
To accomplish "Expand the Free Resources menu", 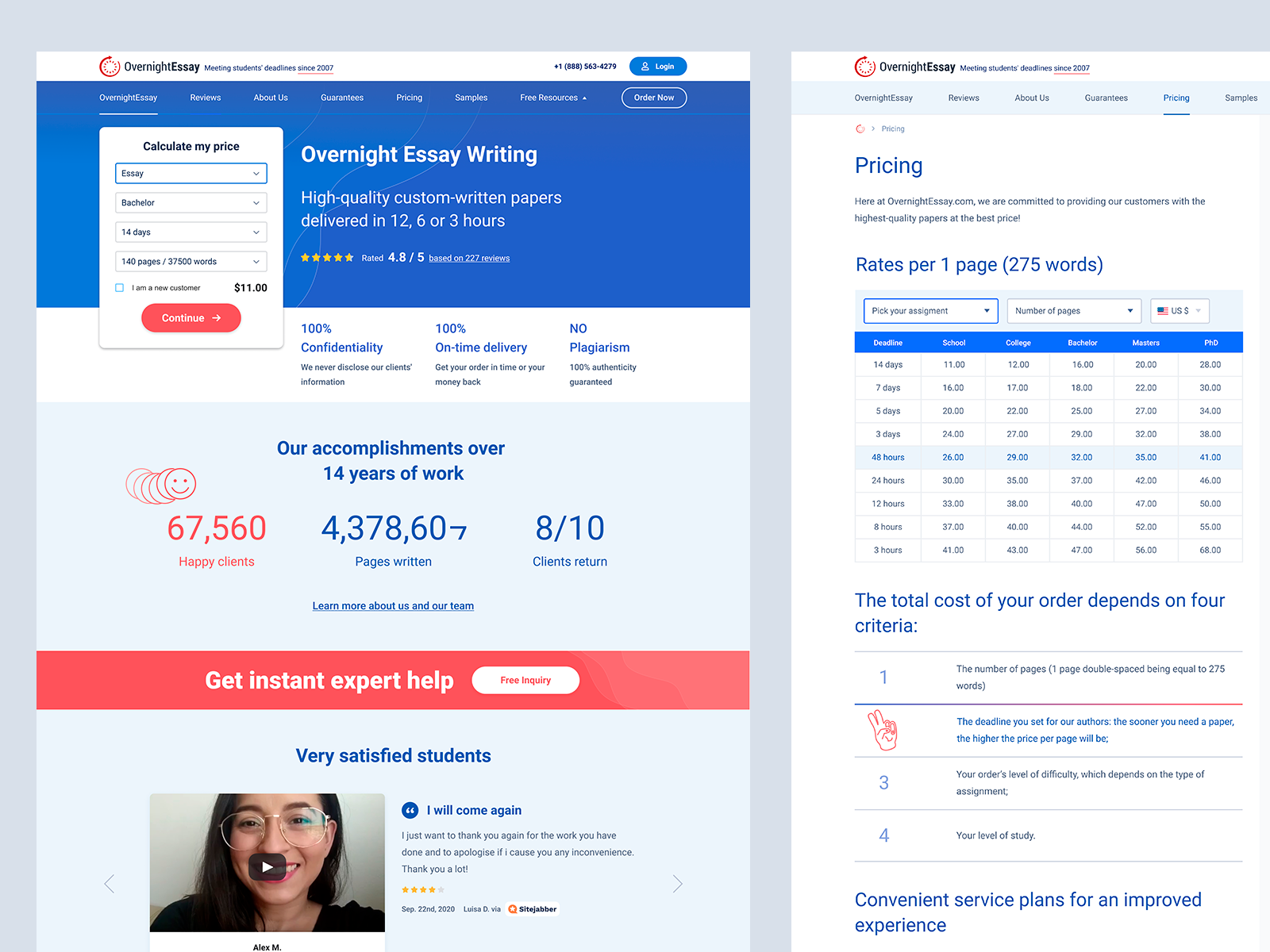I will coord(553,98).
